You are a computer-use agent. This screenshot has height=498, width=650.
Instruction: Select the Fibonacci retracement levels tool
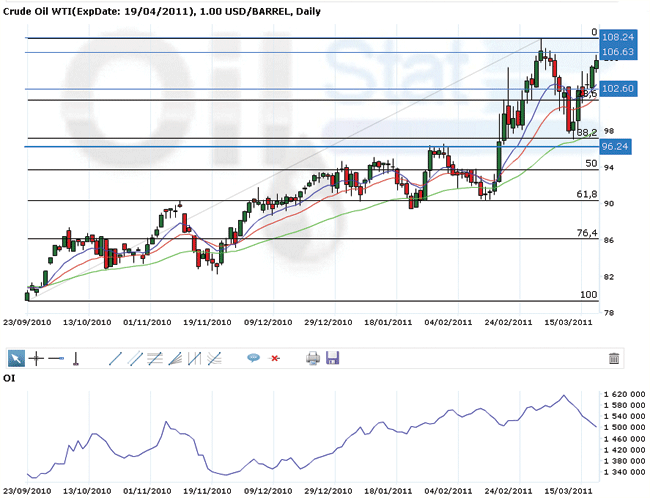(155, 358)
